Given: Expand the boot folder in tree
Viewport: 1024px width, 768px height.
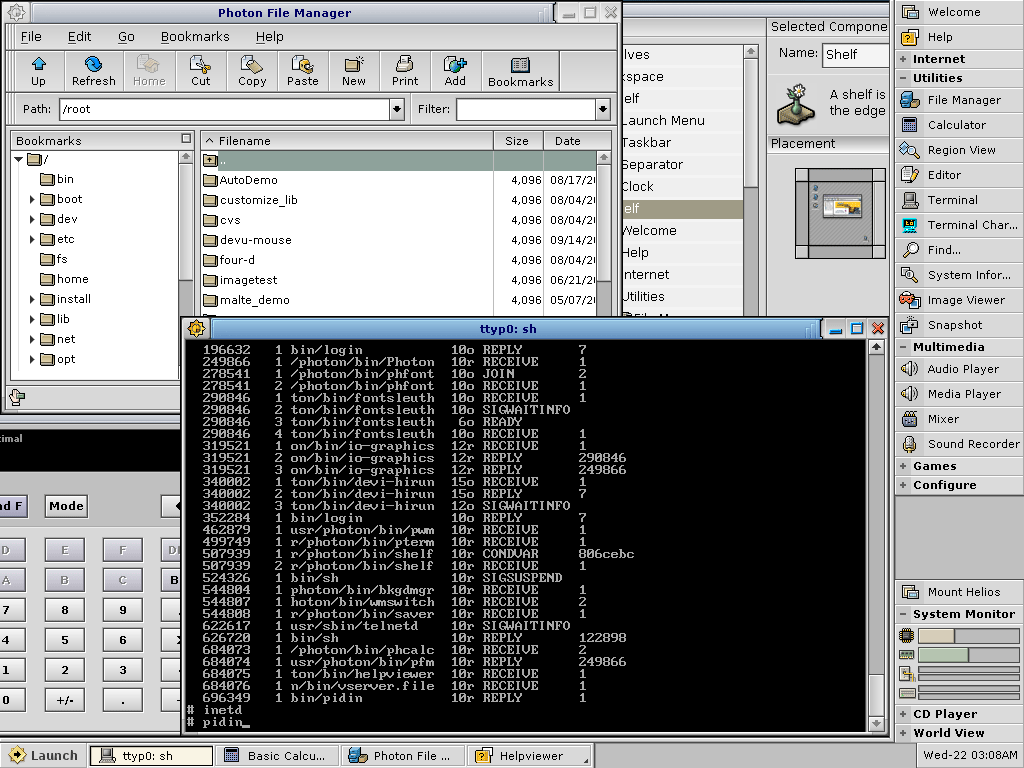Looking at the screenshot, I should tap(32, 199).
